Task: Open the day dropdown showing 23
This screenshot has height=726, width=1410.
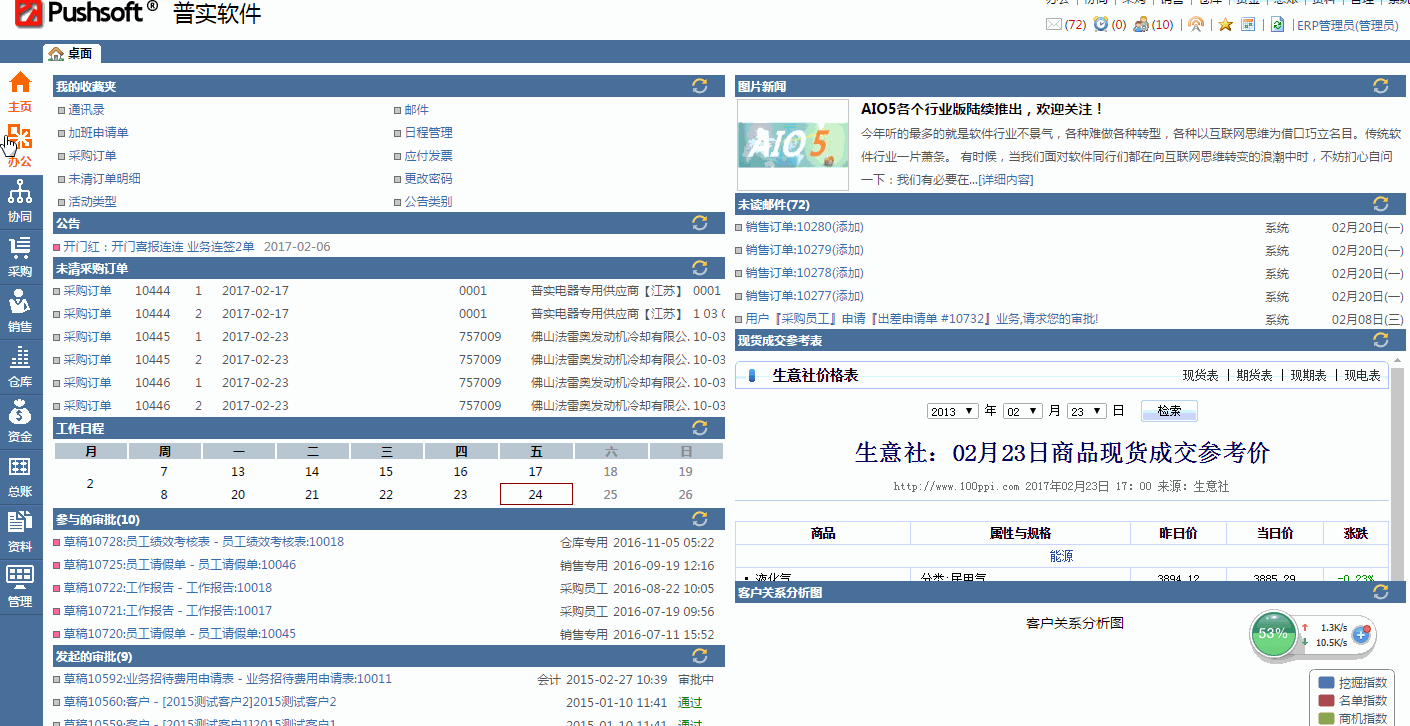Action: (1087, 410)
